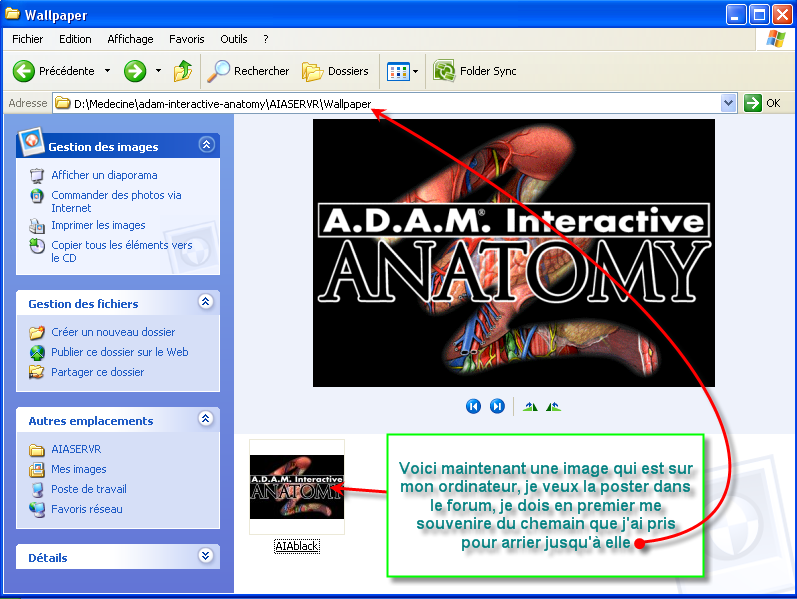The width and height of the screenshot is (797, 599).
Task: Expand the address bar dropdown list
Action: [x=728, y=103]
